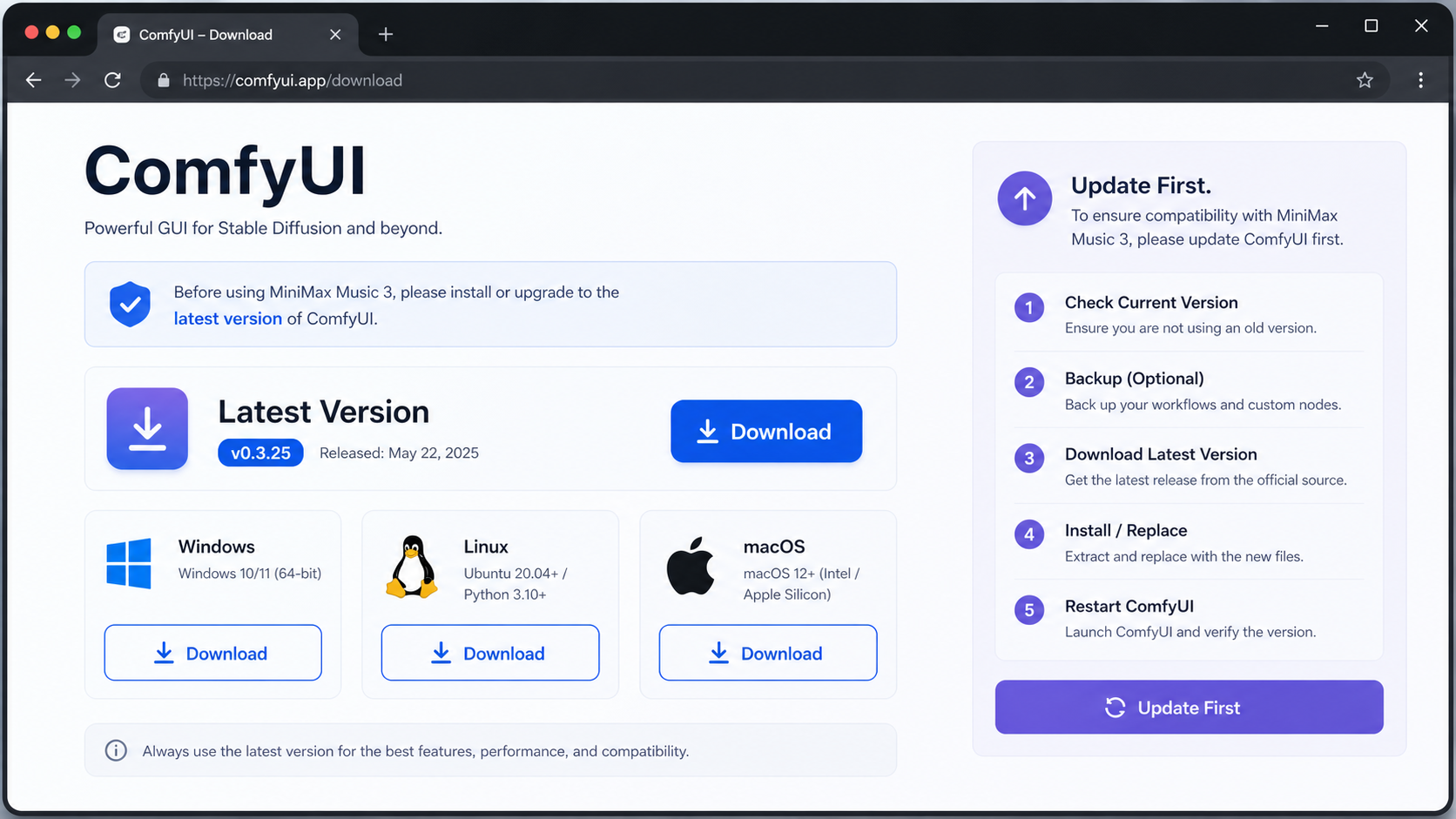
Task: Download the macOS version
Action: coord(768,653)
